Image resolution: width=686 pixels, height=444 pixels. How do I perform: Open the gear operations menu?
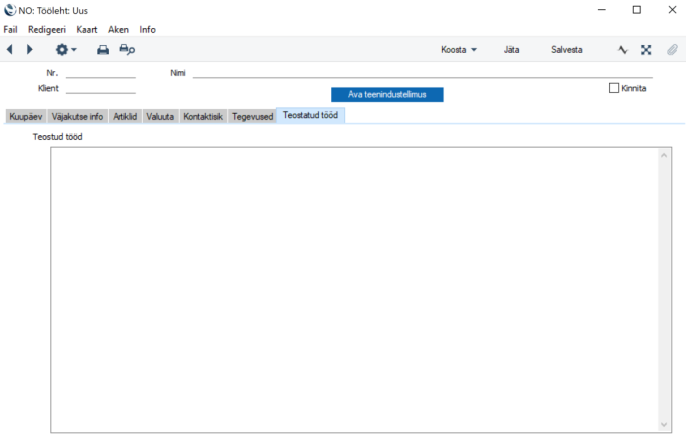(x=66, y=49)
